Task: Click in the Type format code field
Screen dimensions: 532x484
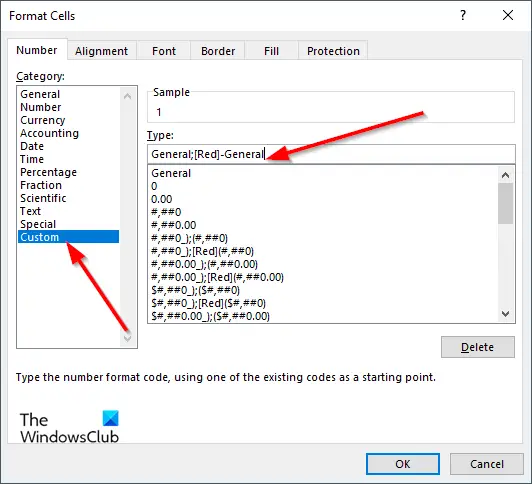Action: point(331,154)
